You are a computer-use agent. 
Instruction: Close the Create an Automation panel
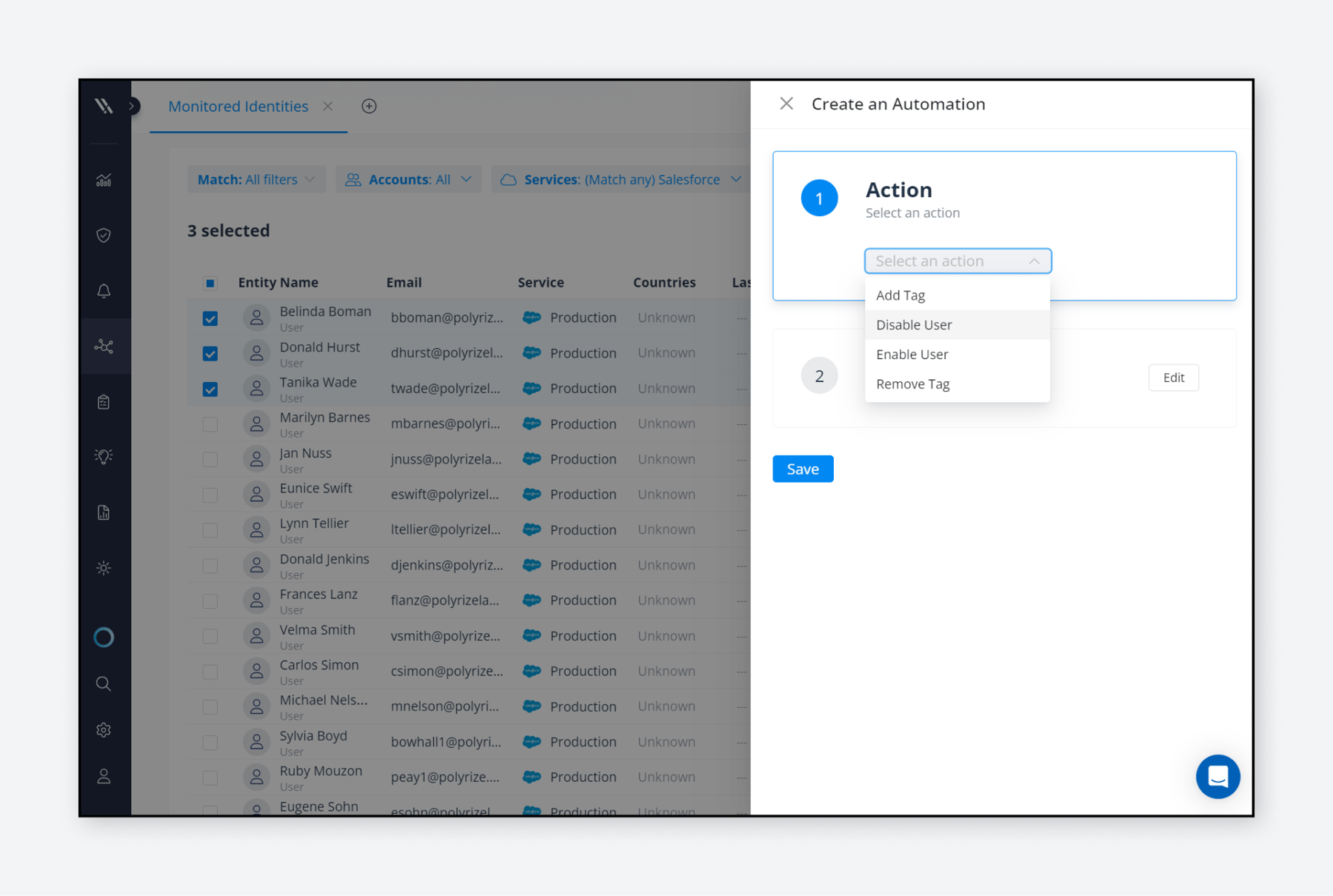click(786, 104)
